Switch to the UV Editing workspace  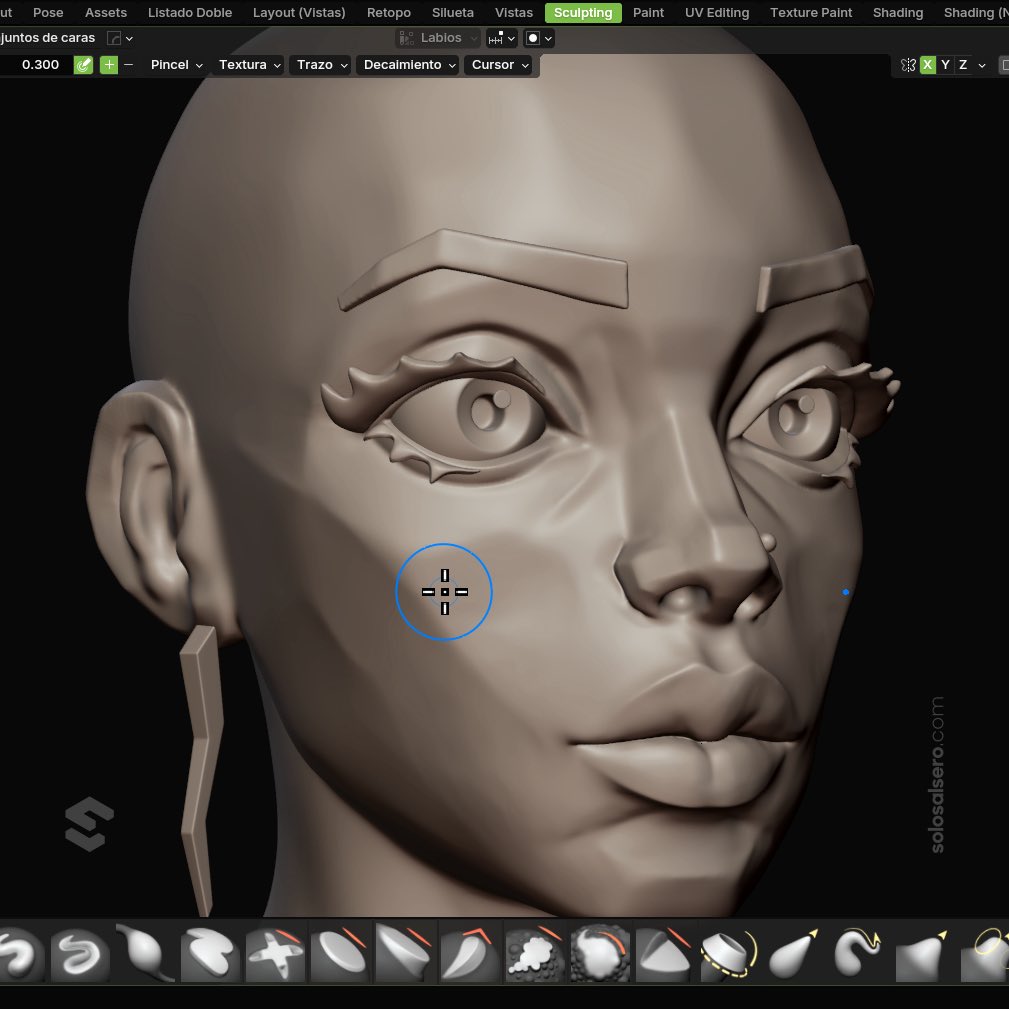point(716,12)
